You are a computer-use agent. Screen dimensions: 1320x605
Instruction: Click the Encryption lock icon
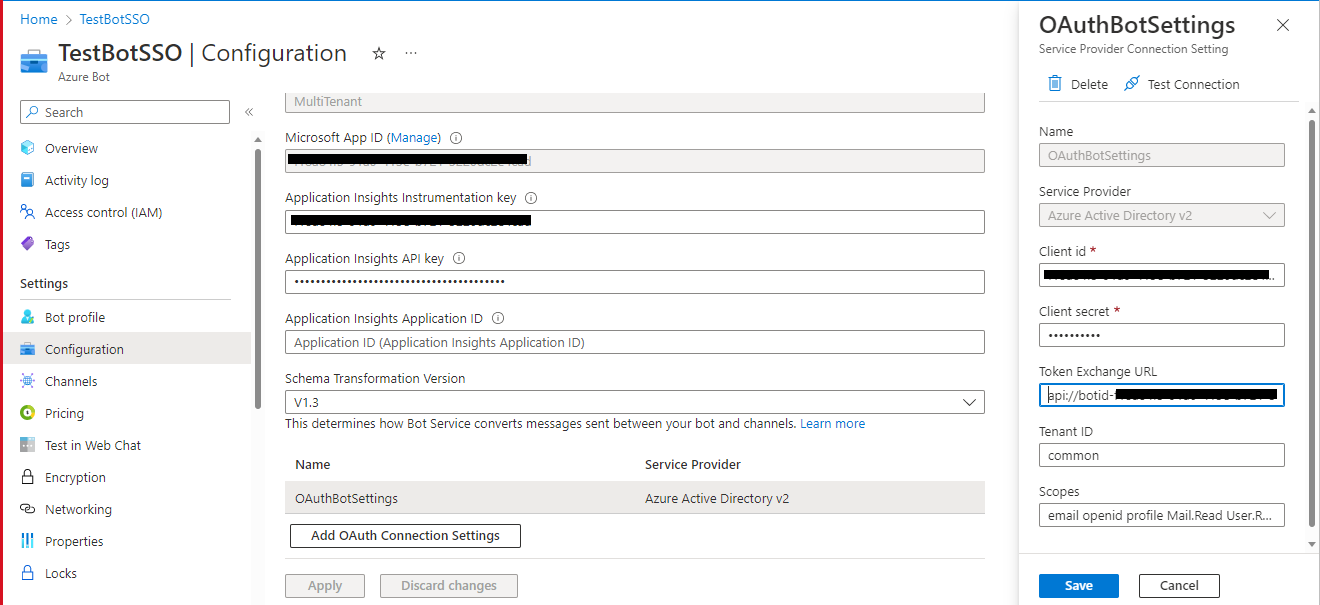(x=28, y=477)
